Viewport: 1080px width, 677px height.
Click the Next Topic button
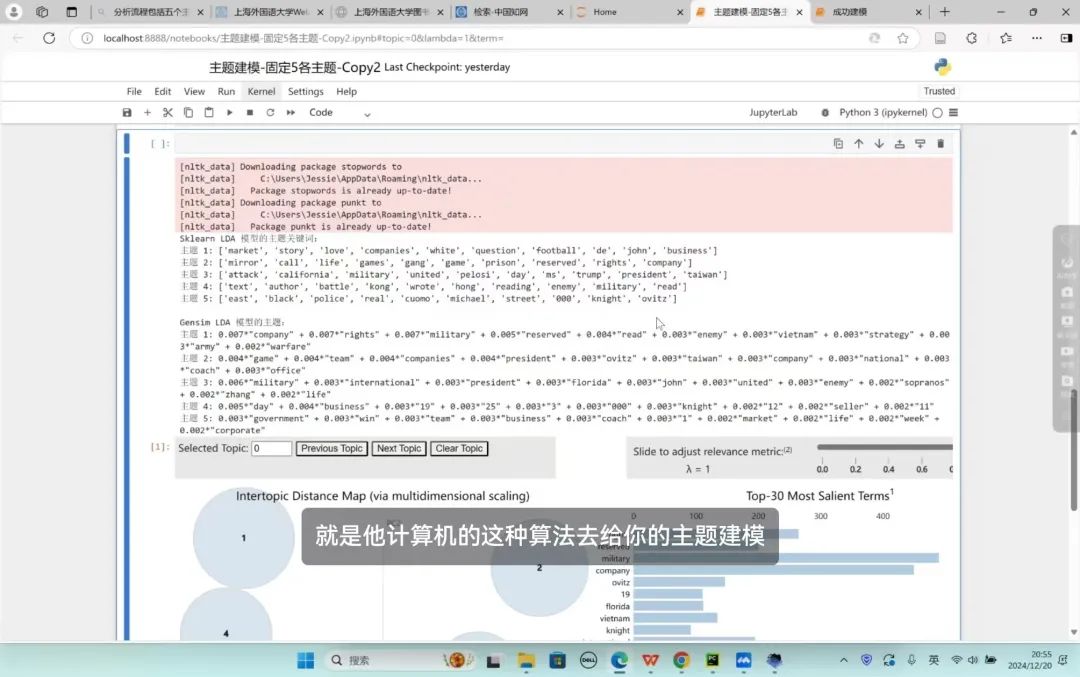(x=399, y=449)
